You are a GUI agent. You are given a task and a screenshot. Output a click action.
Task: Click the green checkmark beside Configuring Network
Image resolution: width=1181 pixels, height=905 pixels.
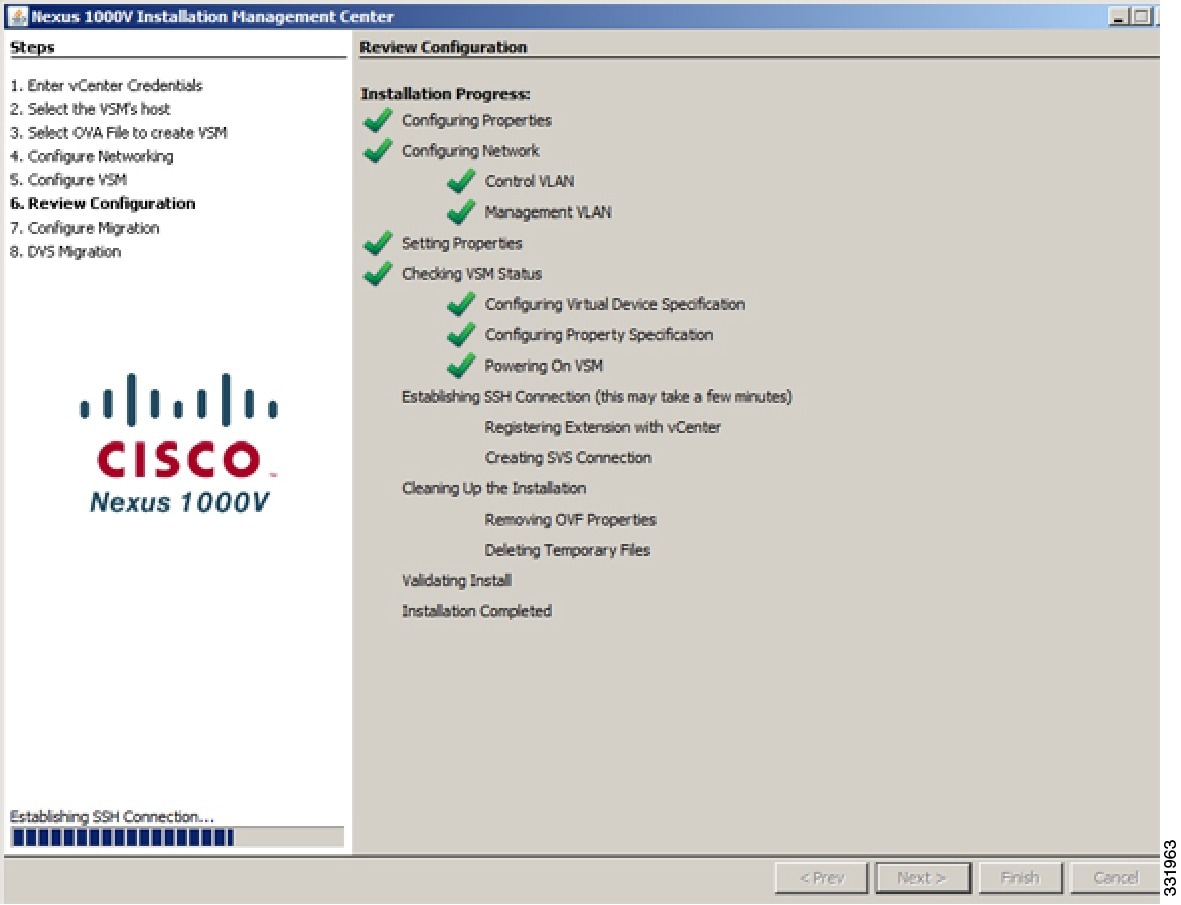pos(378,151)
